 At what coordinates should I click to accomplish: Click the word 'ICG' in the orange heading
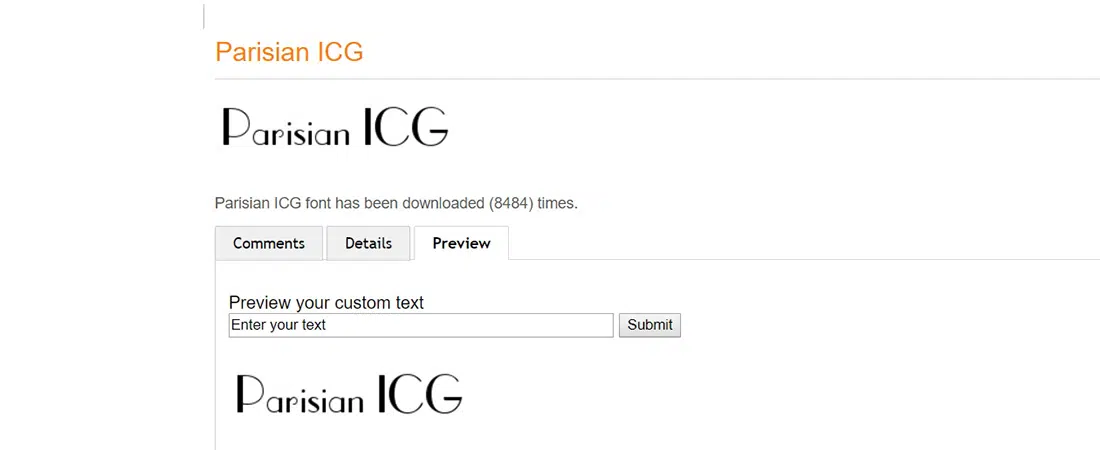(339, 52)
